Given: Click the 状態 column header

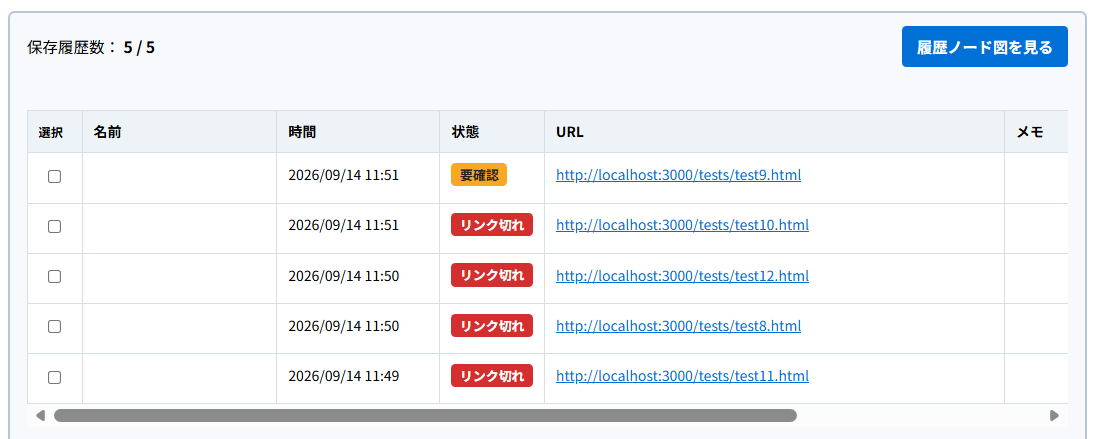Looking at the screenshot, I should 492,132.
